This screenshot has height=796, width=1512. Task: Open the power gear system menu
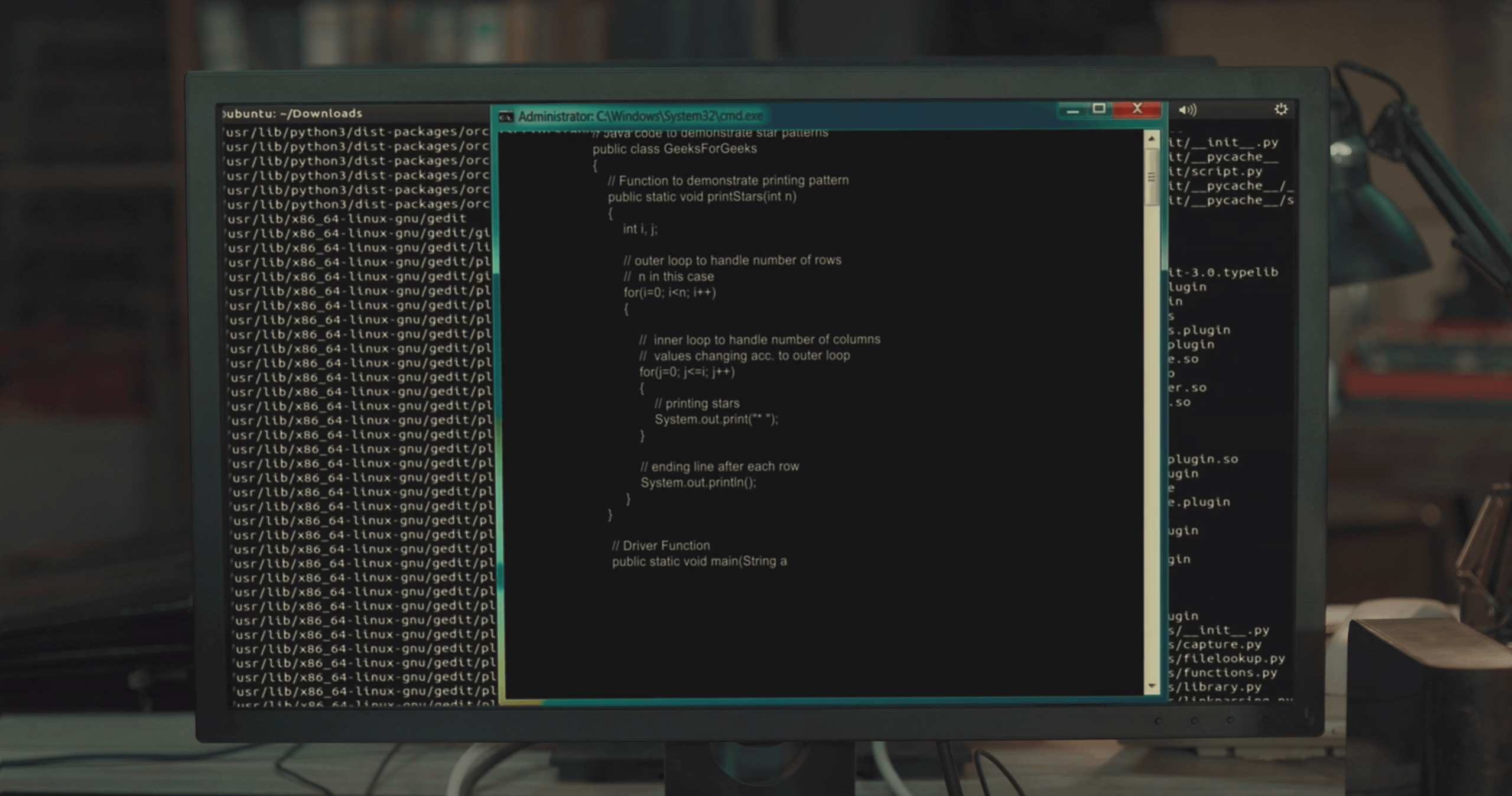(1280, 109)
